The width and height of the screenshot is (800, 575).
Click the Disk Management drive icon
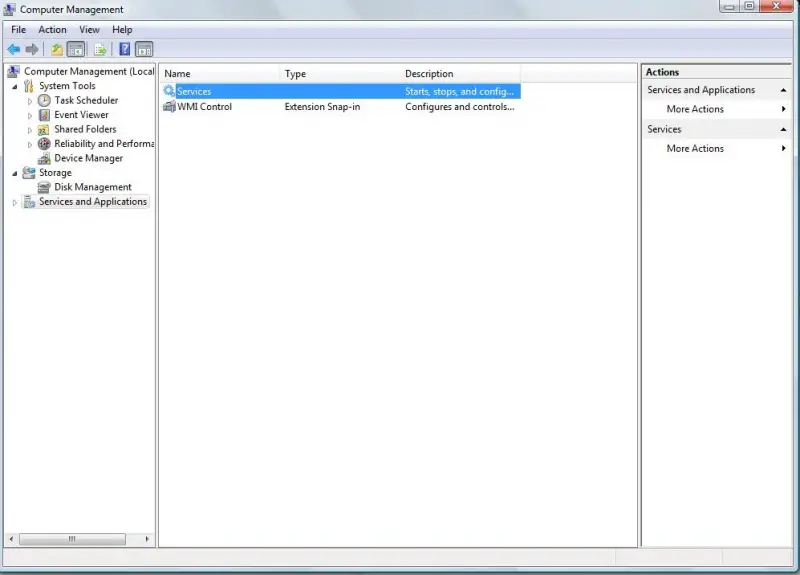(44, 187)
